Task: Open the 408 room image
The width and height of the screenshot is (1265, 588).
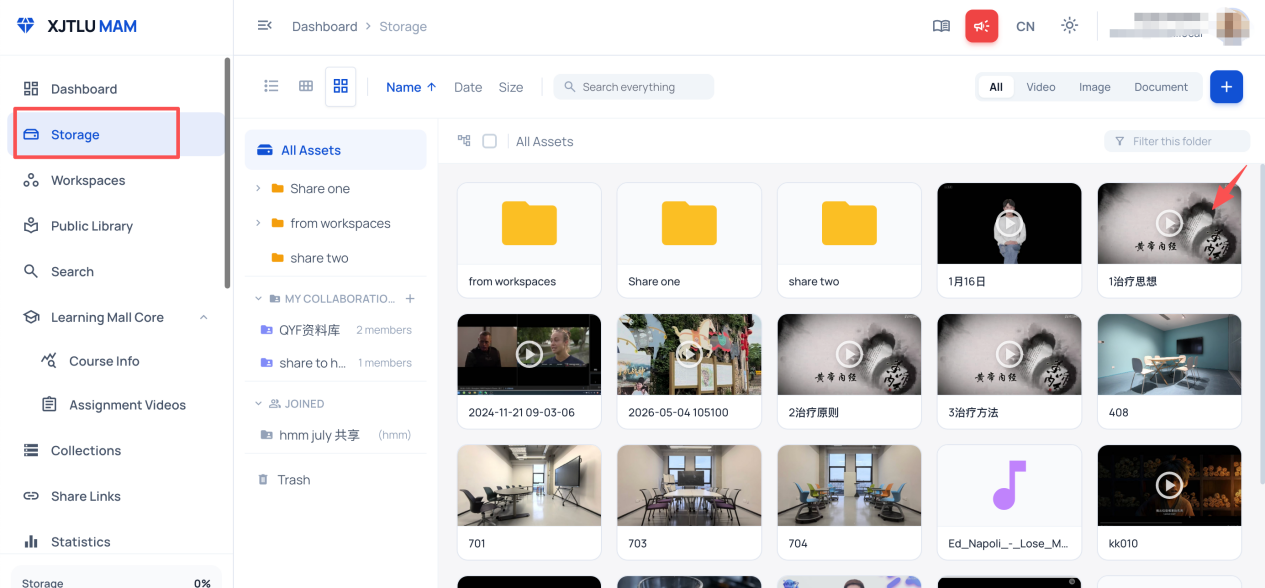Action: coord(1169,371)
